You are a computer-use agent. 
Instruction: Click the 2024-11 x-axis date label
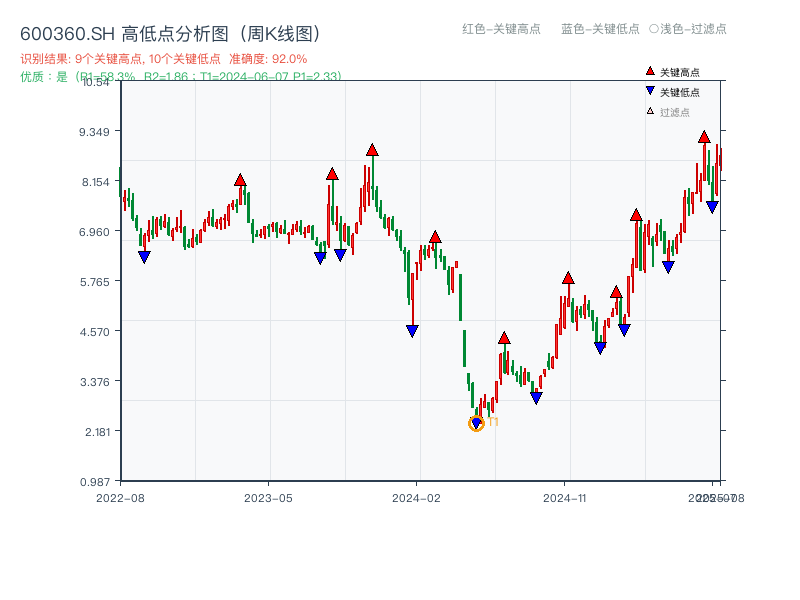tap(564, 497)
